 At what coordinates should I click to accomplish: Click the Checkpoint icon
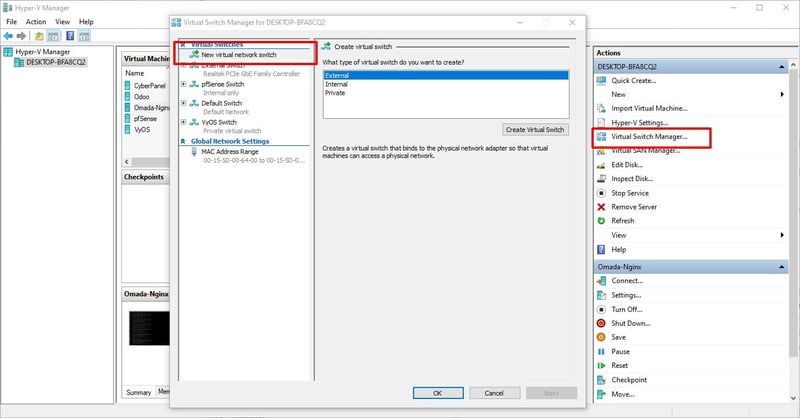601,380
